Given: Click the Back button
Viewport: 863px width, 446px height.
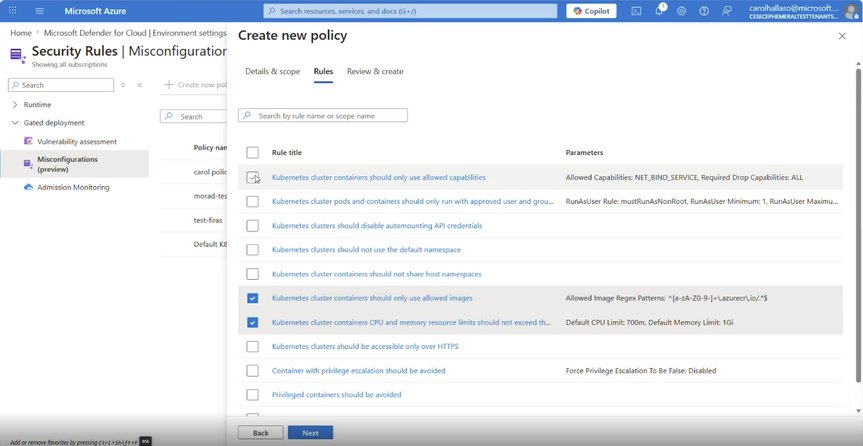Looking at the screenshot, I should pos(261,433).
